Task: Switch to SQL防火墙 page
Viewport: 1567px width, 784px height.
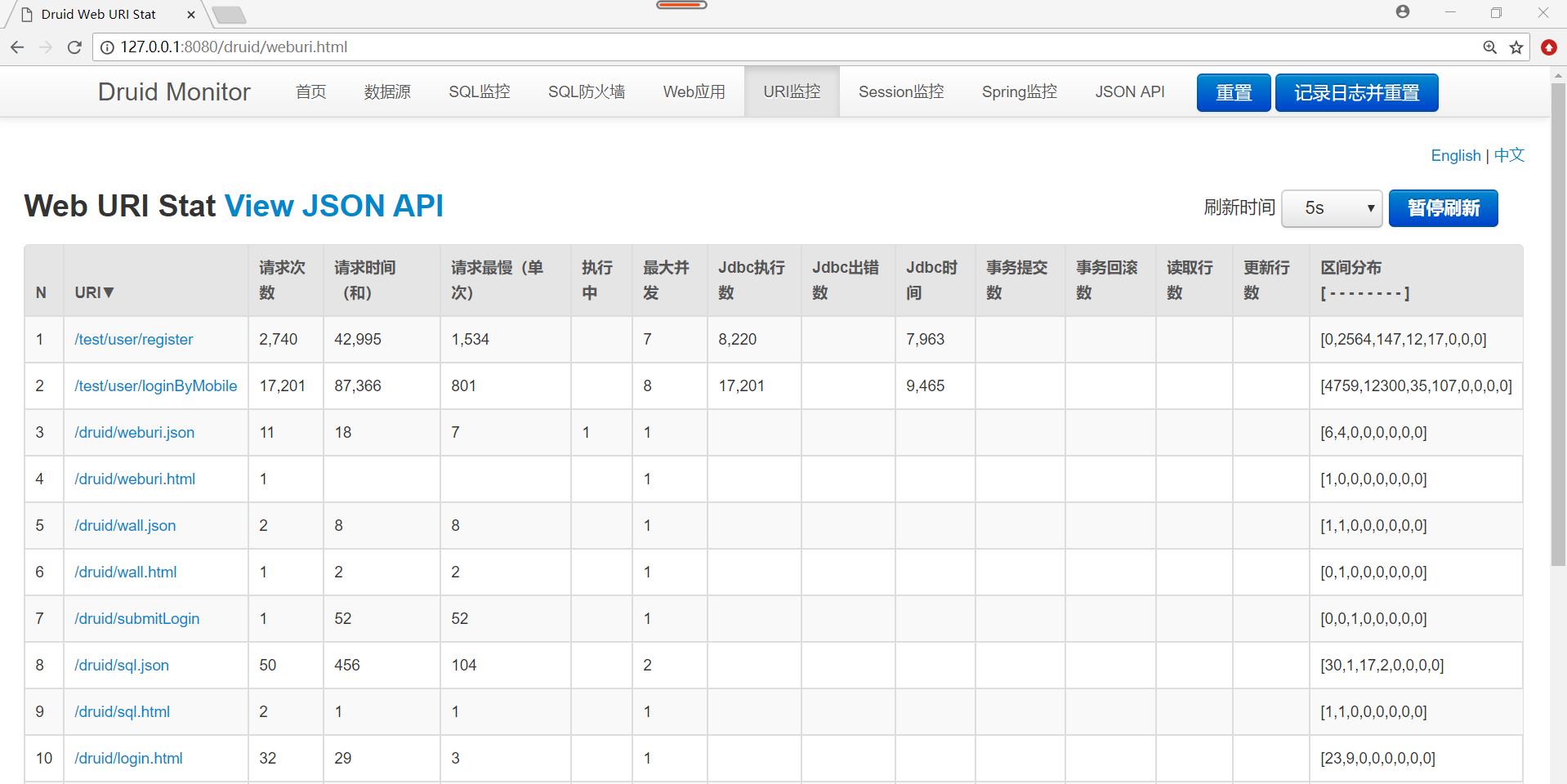Action: 587,92
